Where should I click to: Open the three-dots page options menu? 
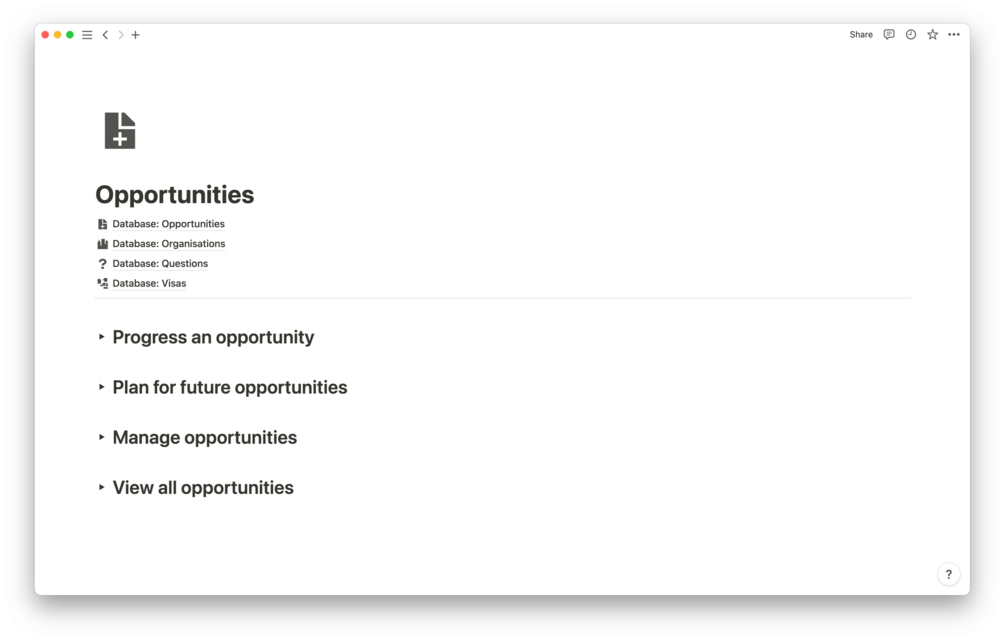point(954,34)
